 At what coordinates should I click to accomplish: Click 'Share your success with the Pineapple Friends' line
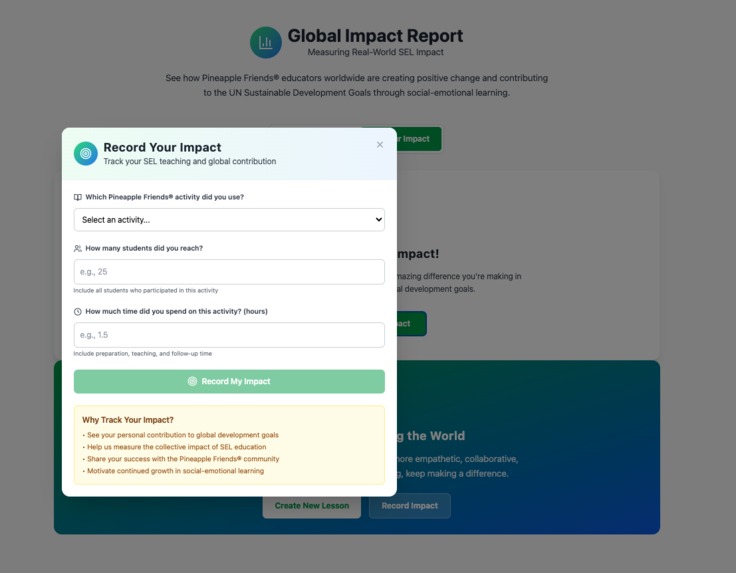pyautogui.click(x=181, y=459)
